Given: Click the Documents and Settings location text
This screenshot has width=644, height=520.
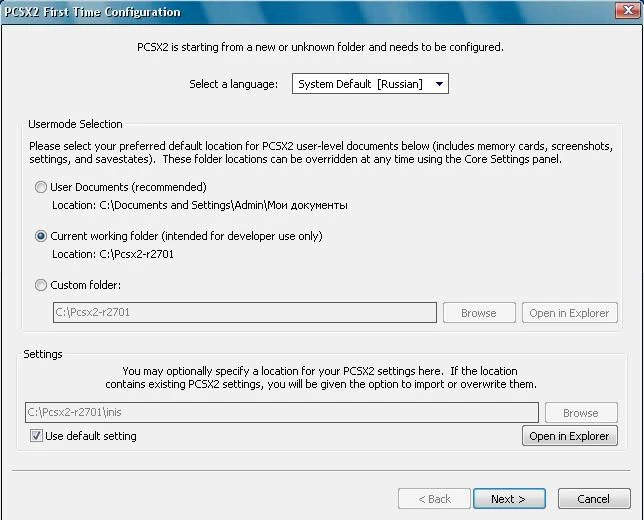Looking at the screenshot, I should tap(200, 205).
